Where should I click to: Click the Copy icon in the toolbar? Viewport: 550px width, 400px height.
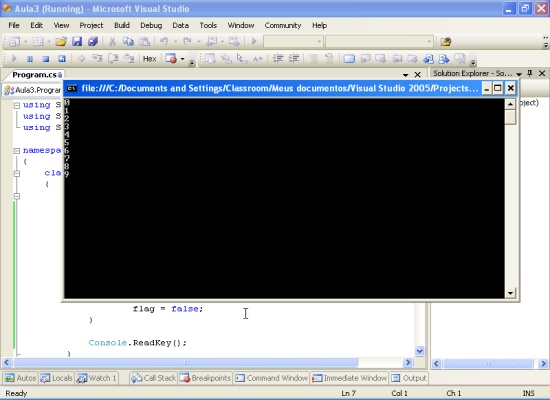click(x=128, y=41)
